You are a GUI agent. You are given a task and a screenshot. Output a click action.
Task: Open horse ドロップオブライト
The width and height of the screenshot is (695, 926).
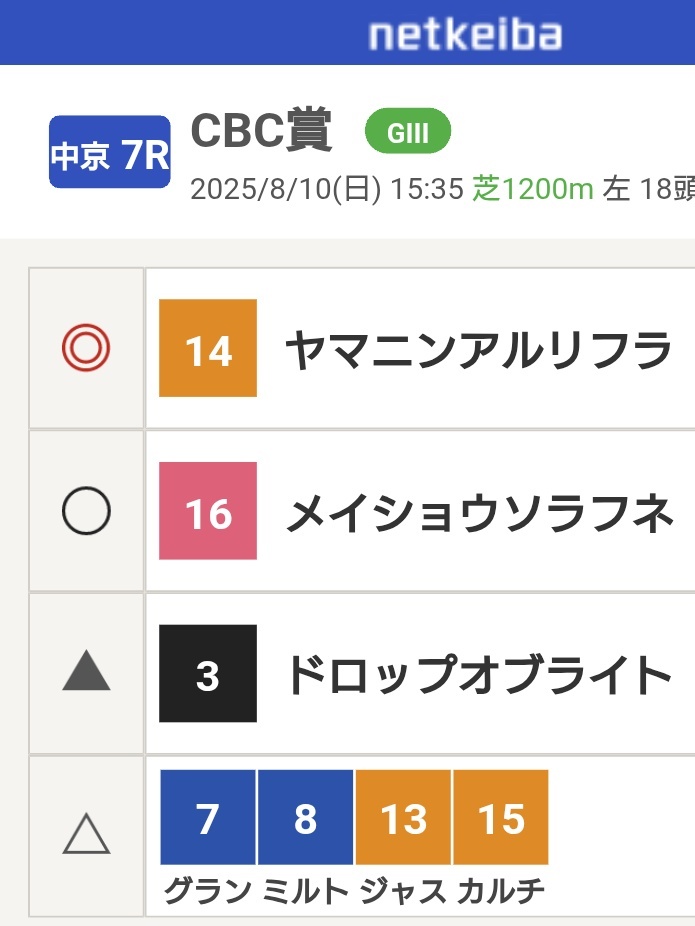(478, 674)
